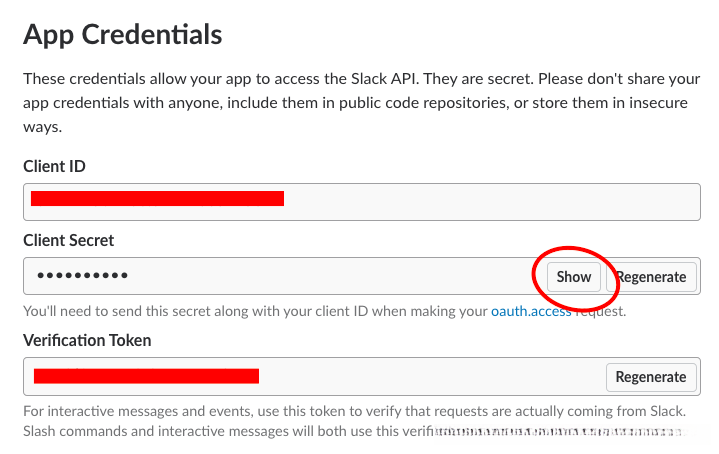Click the red redacted Verification Token value

146,376
